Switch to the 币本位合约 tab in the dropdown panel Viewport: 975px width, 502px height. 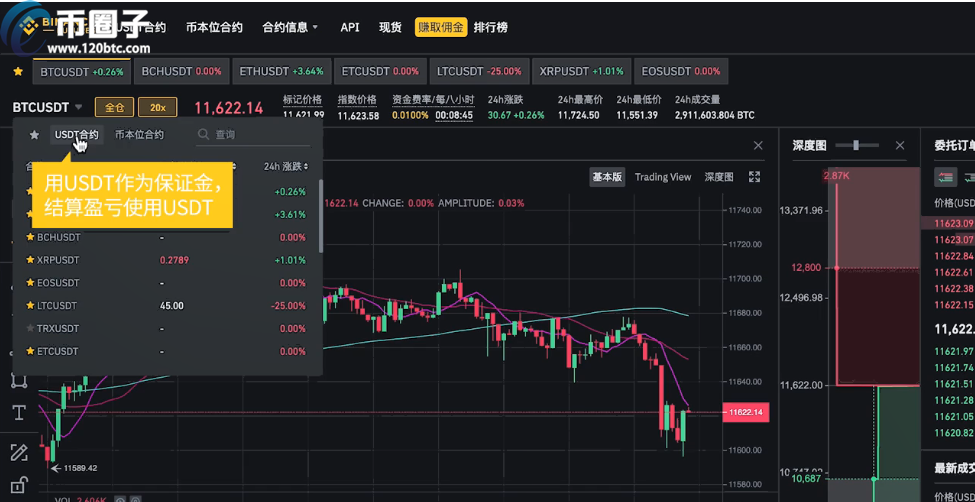pyautogui.click(x=139, y=134)
